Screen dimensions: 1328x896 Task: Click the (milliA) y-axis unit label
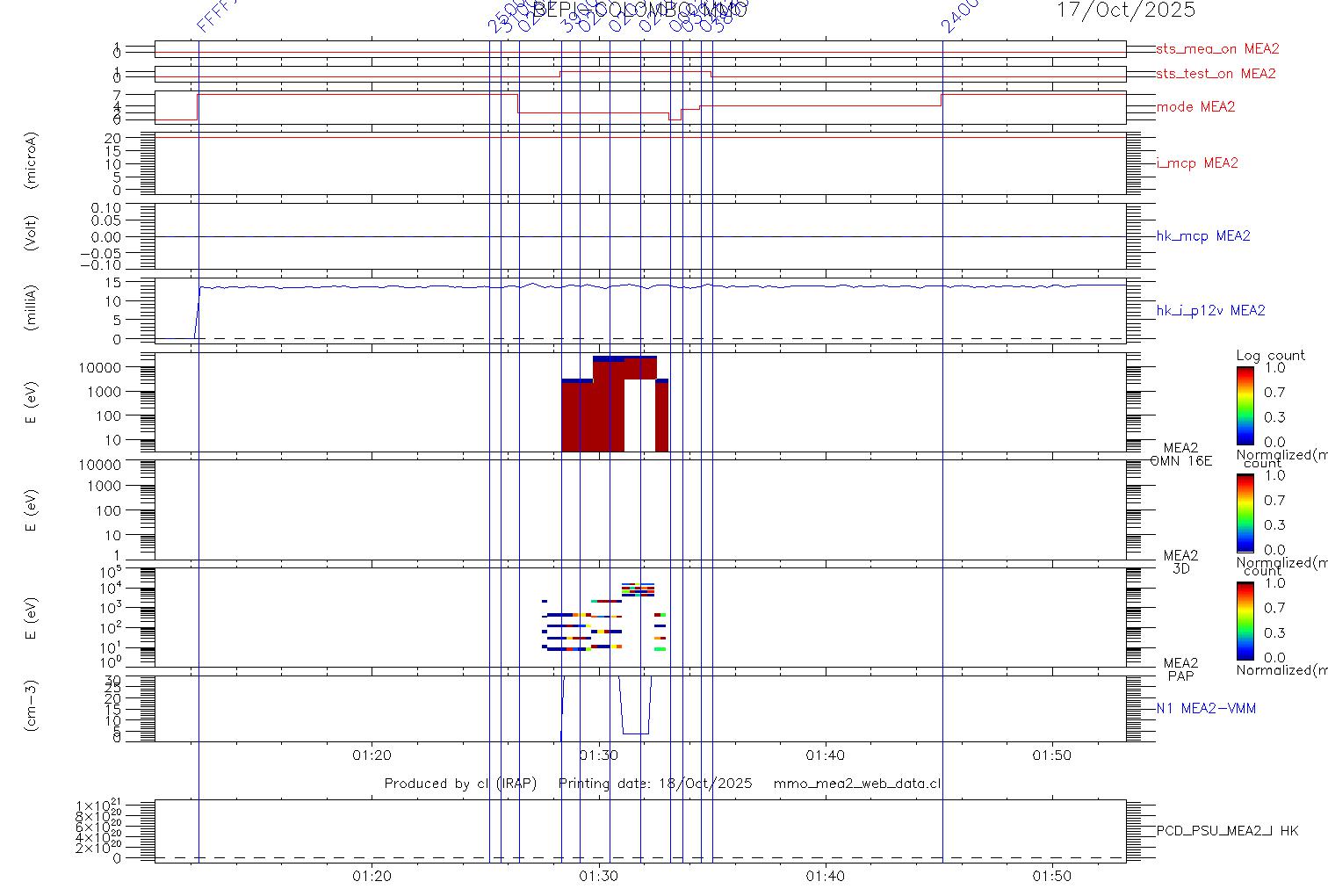click(32, 310)
